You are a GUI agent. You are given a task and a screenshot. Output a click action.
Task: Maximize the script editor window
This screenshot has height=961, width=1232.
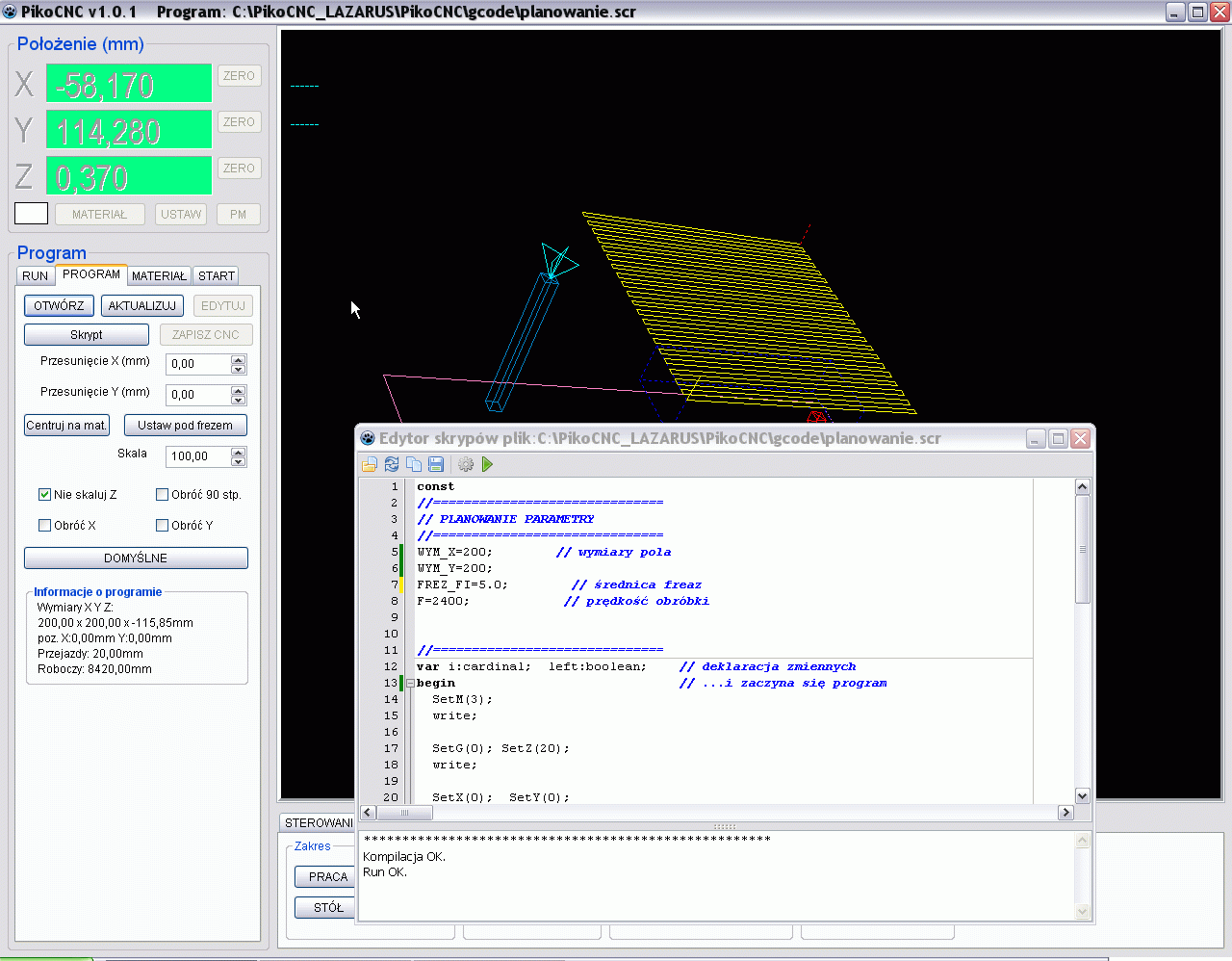click(x=1058, y=438)
